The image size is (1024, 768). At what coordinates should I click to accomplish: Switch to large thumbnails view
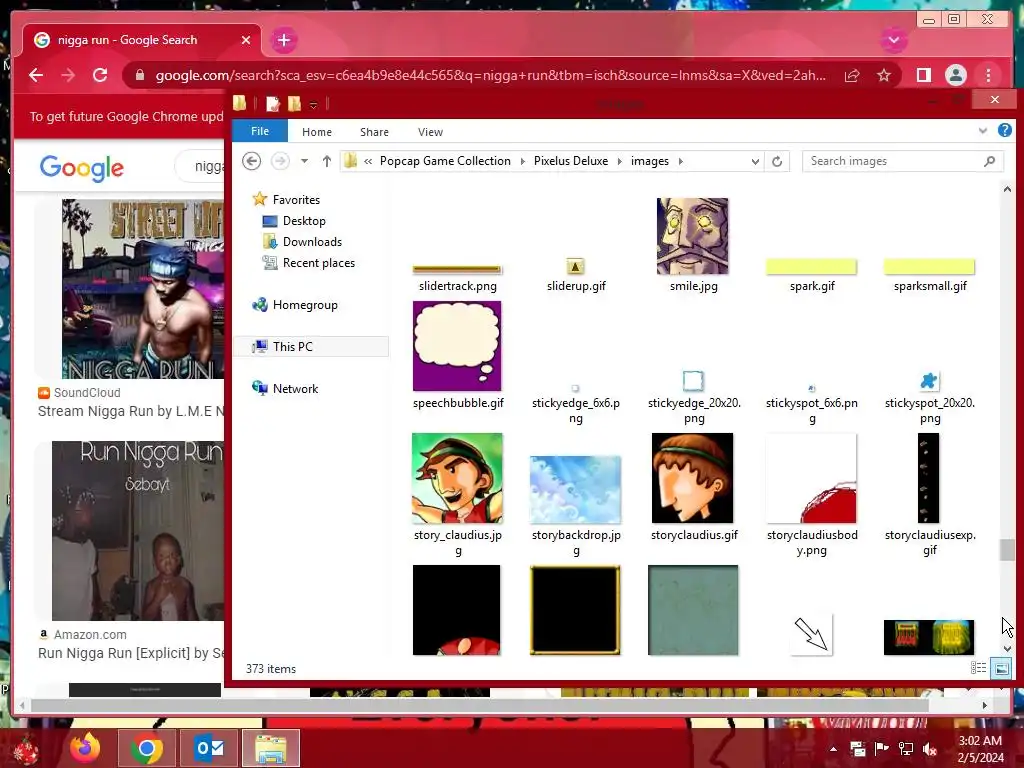click(1001, 668)
